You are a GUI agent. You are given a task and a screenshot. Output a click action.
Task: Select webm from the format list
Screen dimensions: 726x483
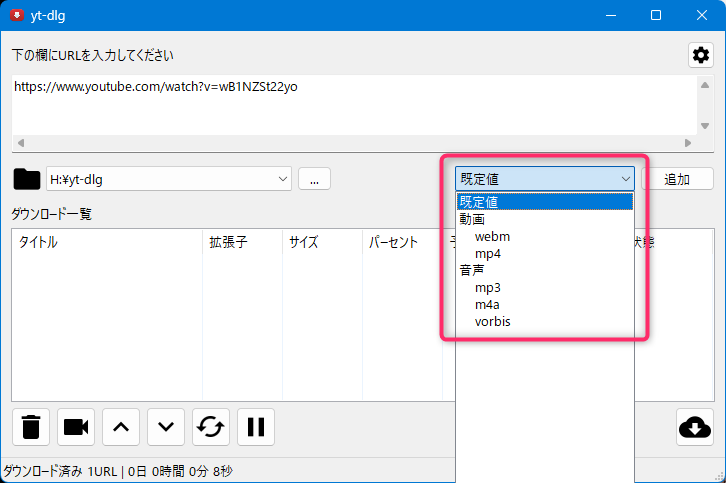click(x=492, y=237)
